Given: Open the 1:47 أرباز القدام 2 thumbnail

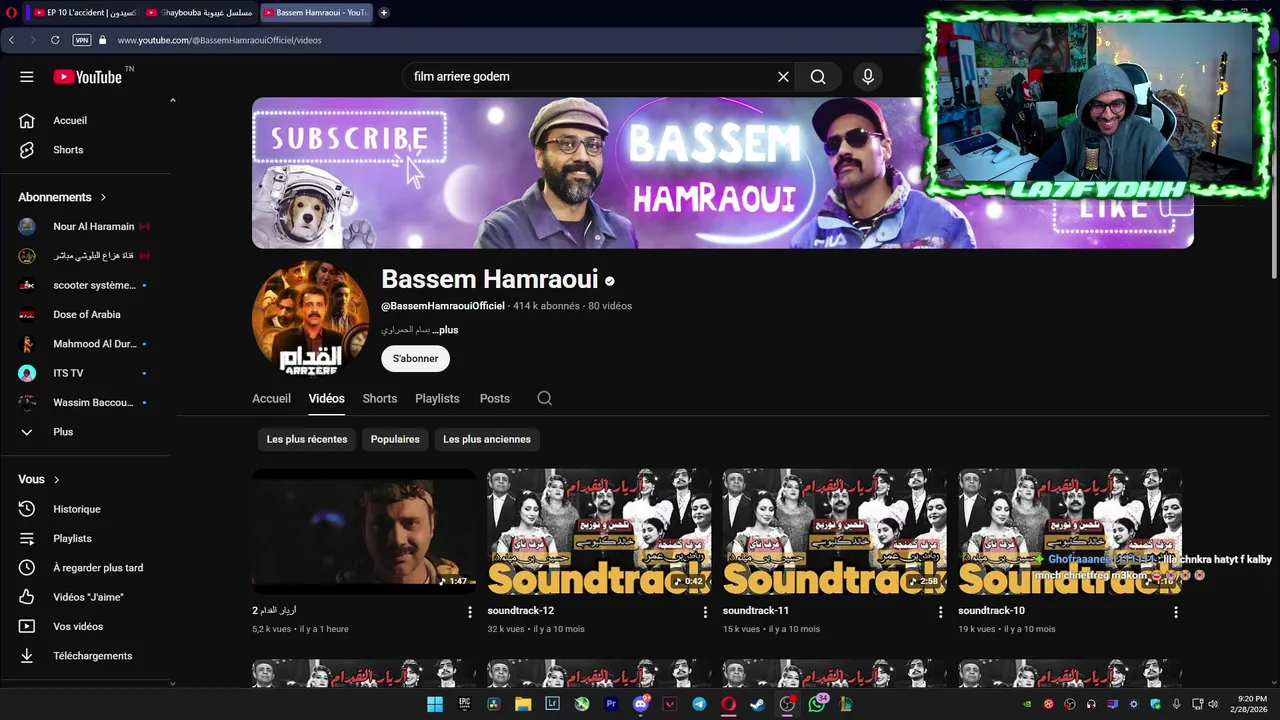Looking at the screenshot, I should (x=364, y=531).
